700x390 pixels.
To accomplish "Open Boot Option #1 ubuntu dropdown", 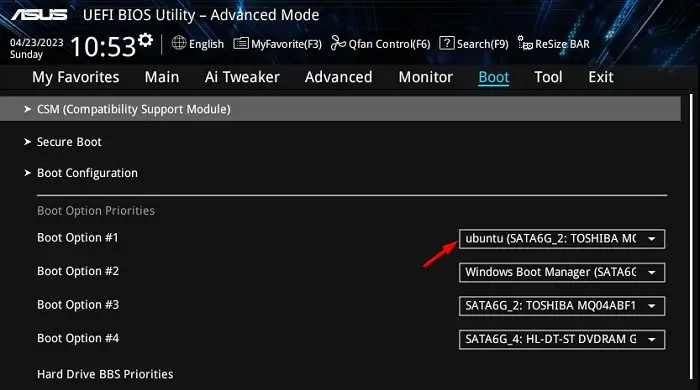I will (x=562, y=239).
